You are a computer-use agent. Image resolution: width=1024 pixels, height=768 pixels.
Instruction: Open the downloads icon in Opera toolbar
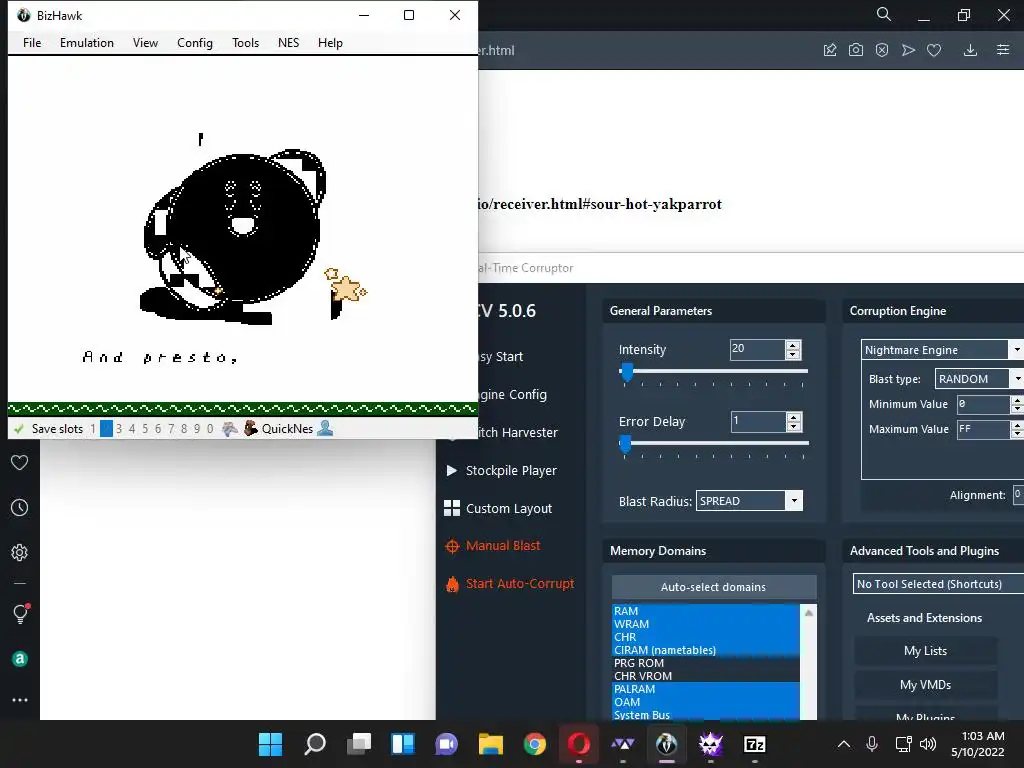(970, 50)
